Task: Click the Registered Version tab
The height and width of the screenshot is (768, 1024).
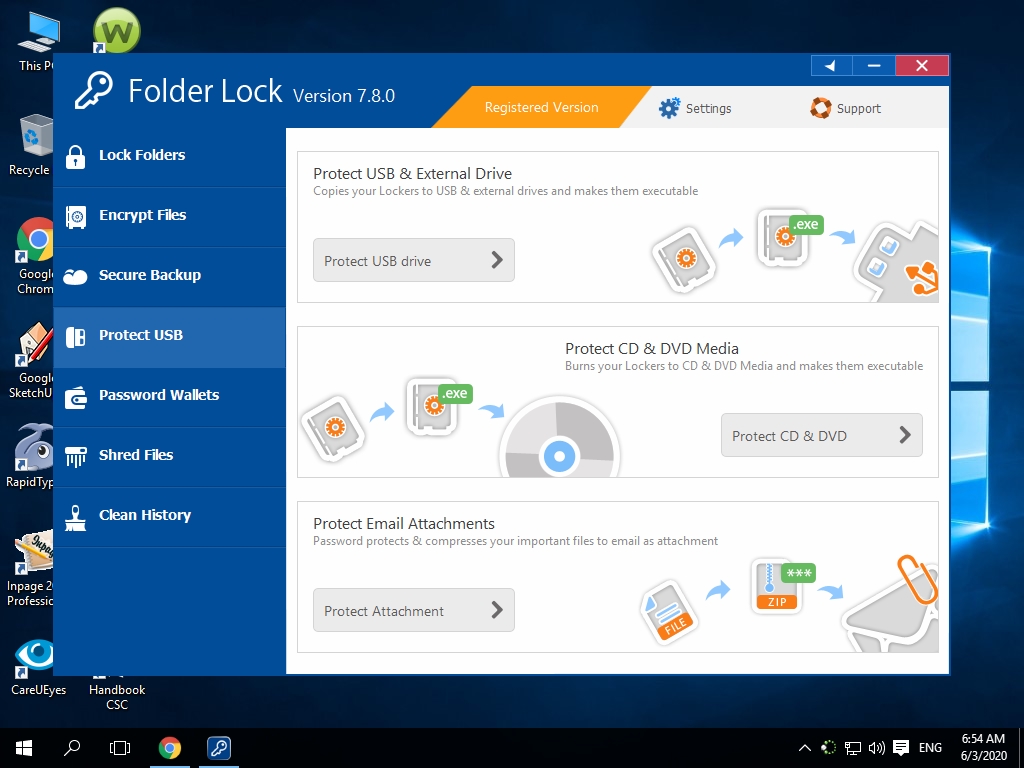Action: [x=541, y=107]
